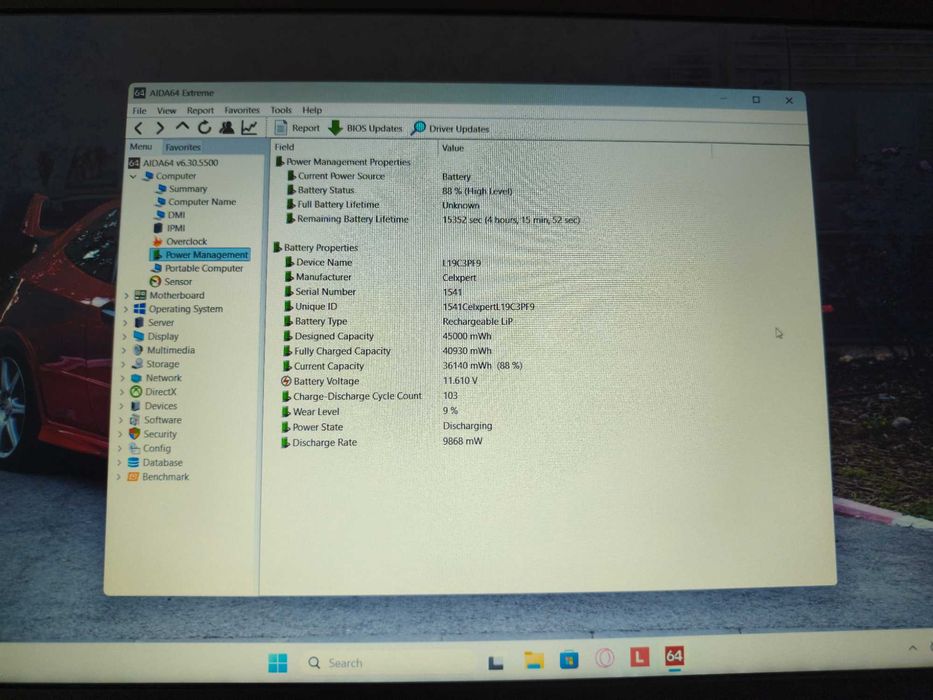
Task: Open the Help menu
Action: (x=312, y=110)
